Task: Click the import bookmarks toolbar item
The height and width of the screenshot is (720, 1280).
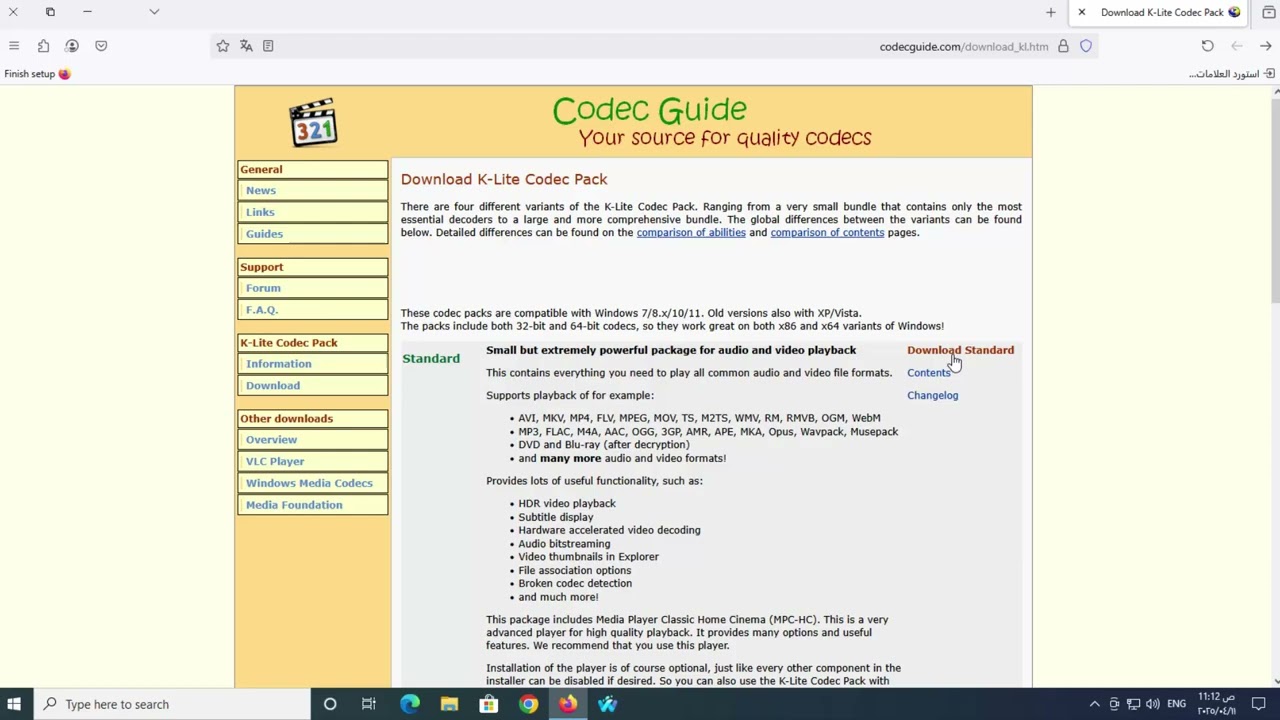Action: [x=1232, y=74]
